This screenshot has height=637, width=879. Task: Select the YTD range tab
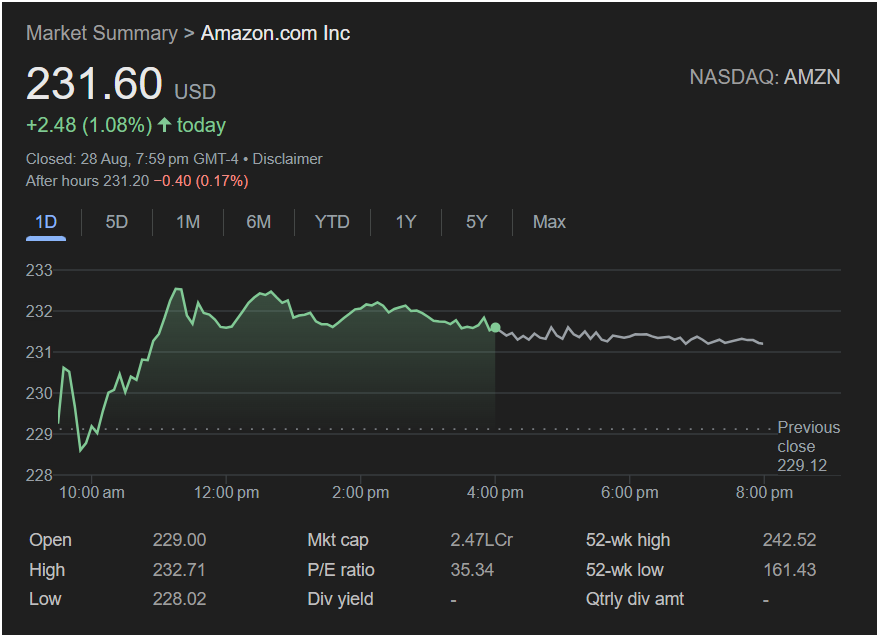coord(332,222)
